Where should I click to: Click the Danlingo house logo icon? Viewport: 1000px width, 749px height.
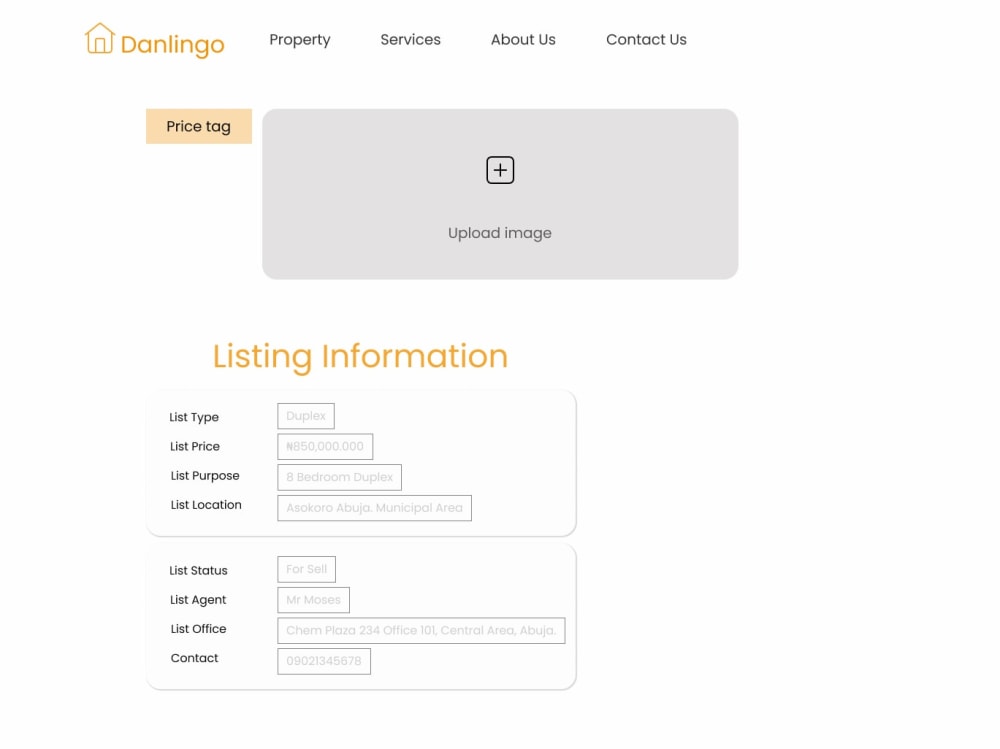click(100, 39)
